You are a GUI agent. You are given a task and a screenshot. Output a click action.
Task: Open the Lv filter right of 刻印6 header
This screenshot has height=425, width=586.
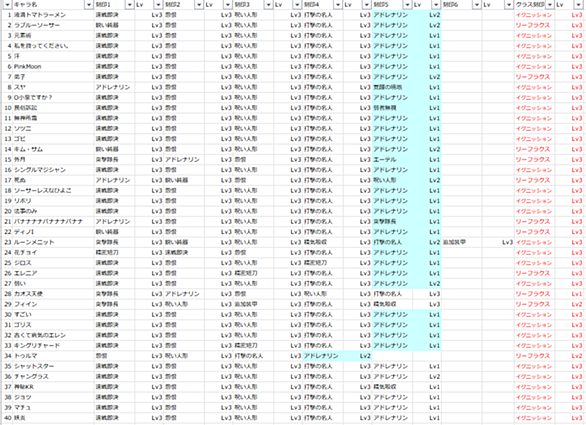coord(509,4)
